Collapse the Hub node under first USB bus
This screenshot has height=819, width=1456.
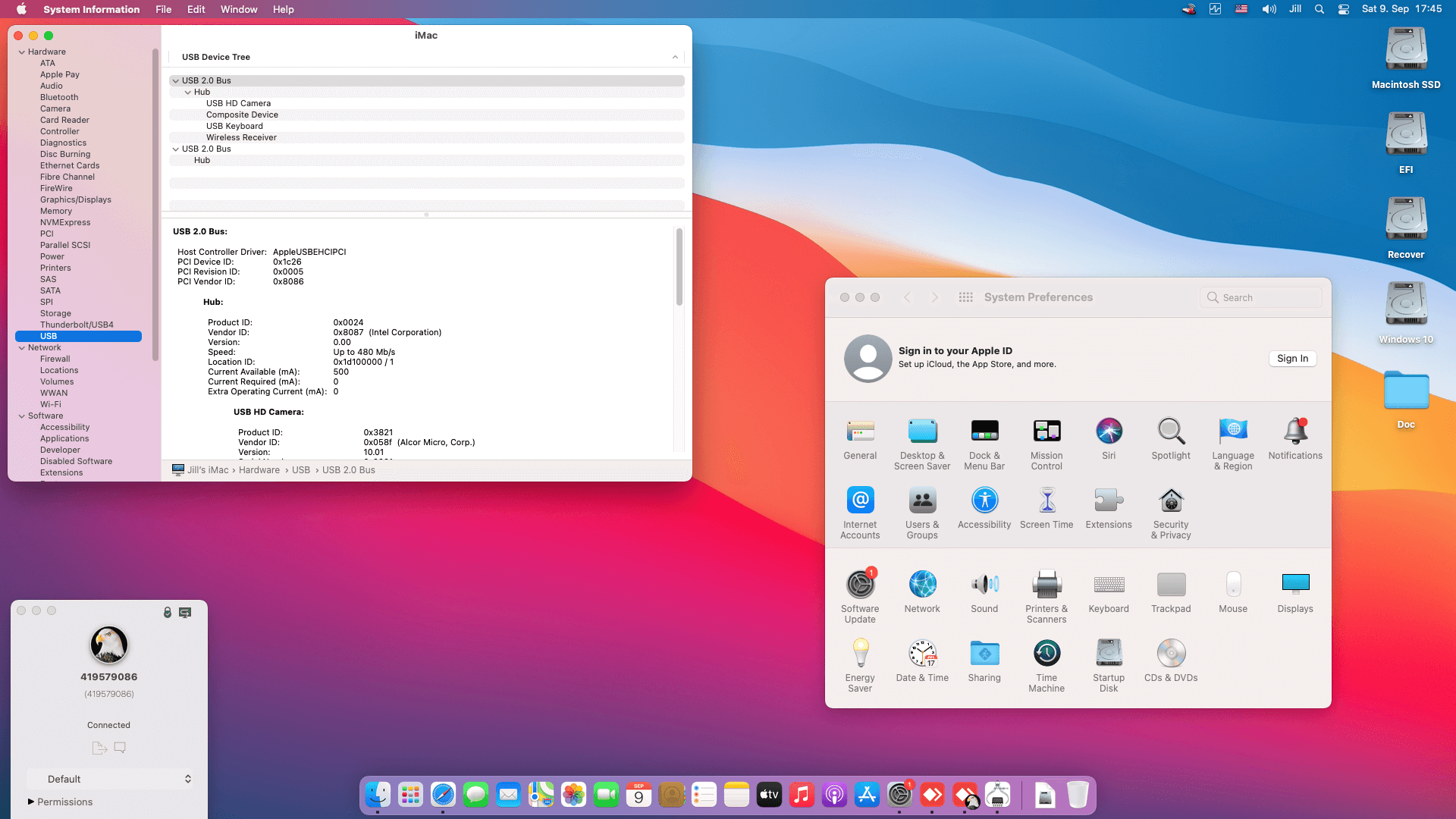(188, 92)
